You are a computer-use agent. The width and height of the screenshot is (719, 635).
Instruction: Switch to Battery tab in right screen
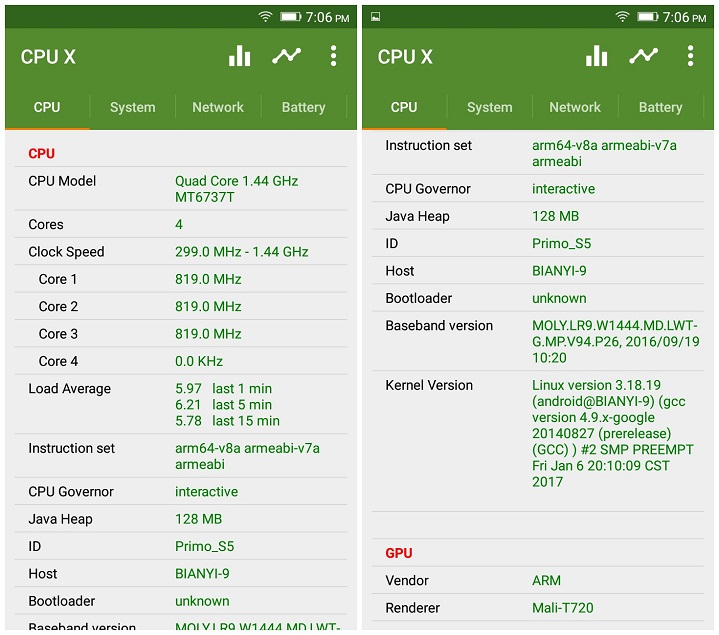661,107
